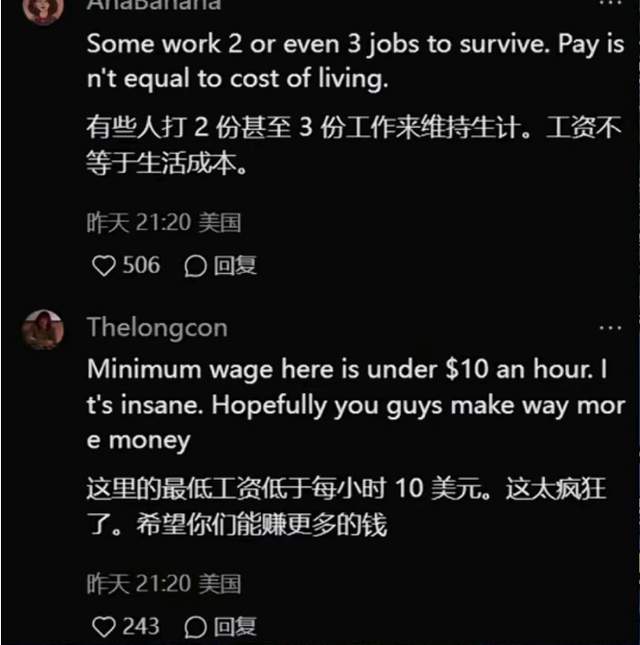640x645 pixels.
Task: Click the 506 like count
Action: [x=141, y=265]
